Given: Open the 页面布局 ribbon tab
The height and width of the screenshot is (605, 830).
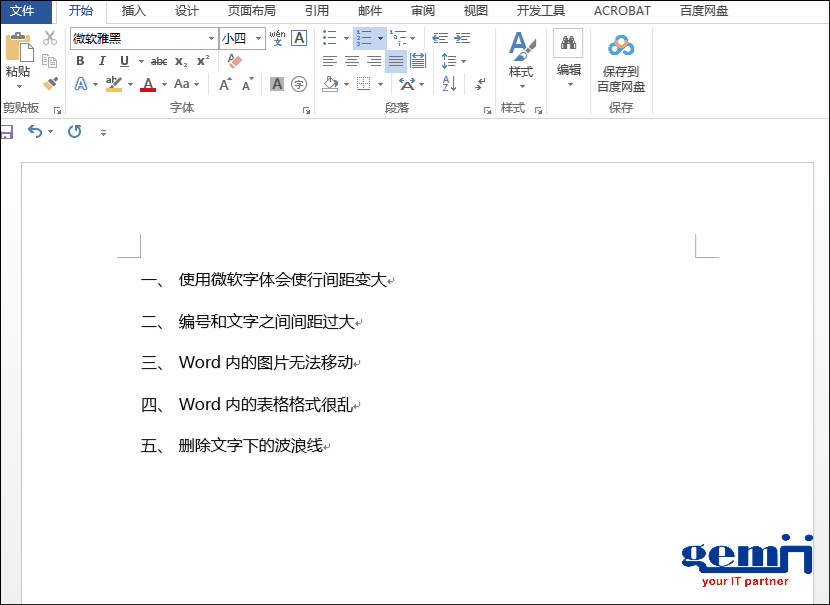Looking at the screenshot, I should [x=251, y=11].
